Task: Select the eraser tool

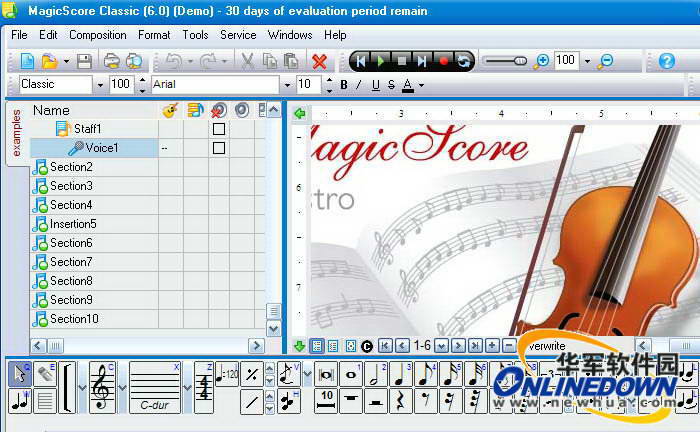Action: click(45, 374)
